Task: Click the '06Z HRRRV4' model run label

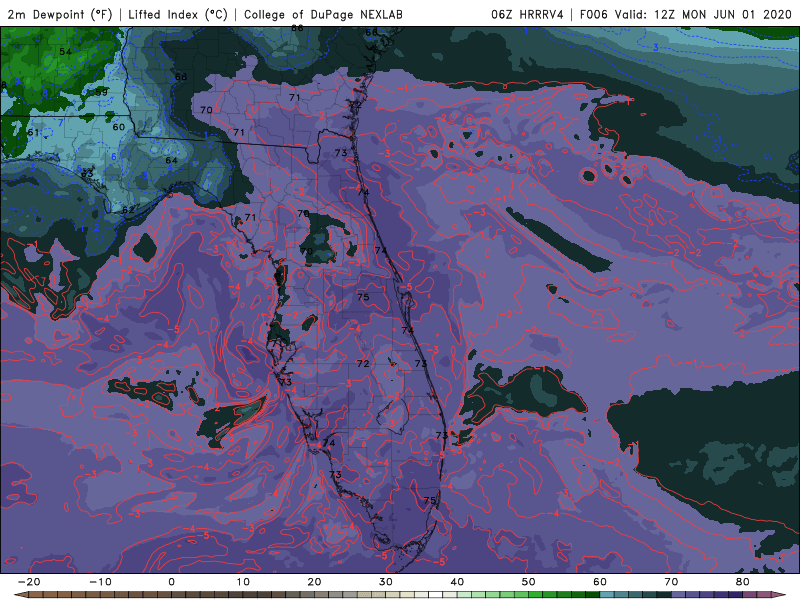Action: tap(527, 14)
